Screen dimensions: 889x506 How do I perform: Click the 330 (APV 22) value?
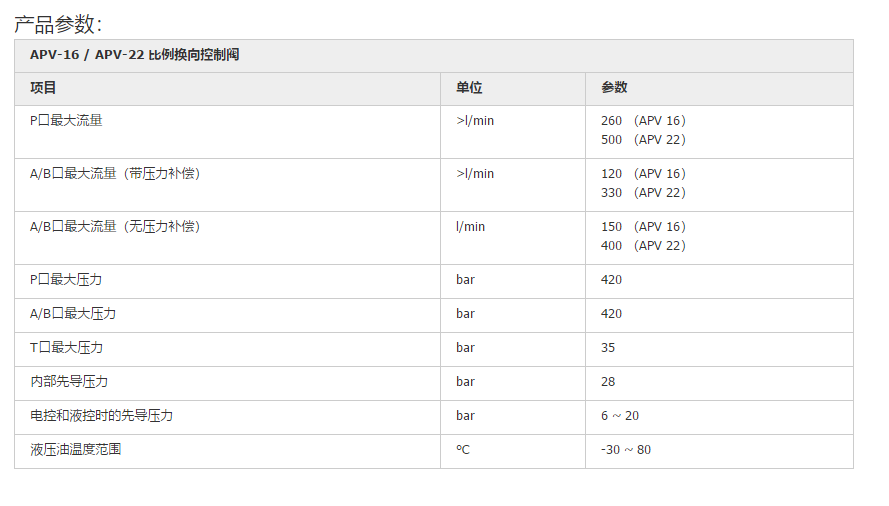pos(643,193)
